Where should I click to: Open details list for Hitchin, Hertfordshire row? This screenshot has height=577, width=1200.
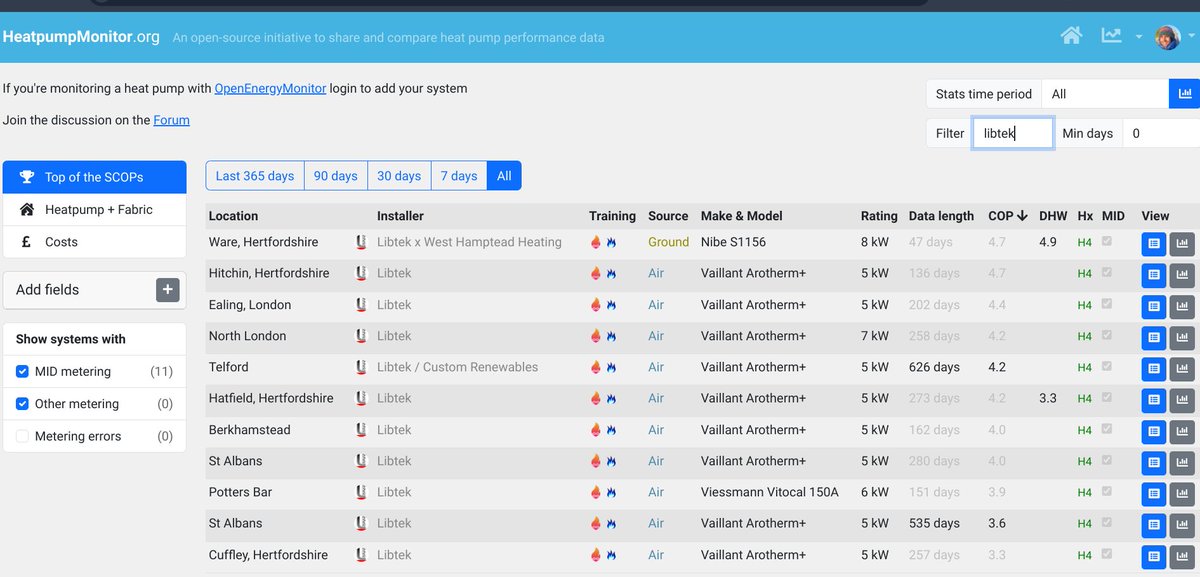click(x=1153, y=274)
